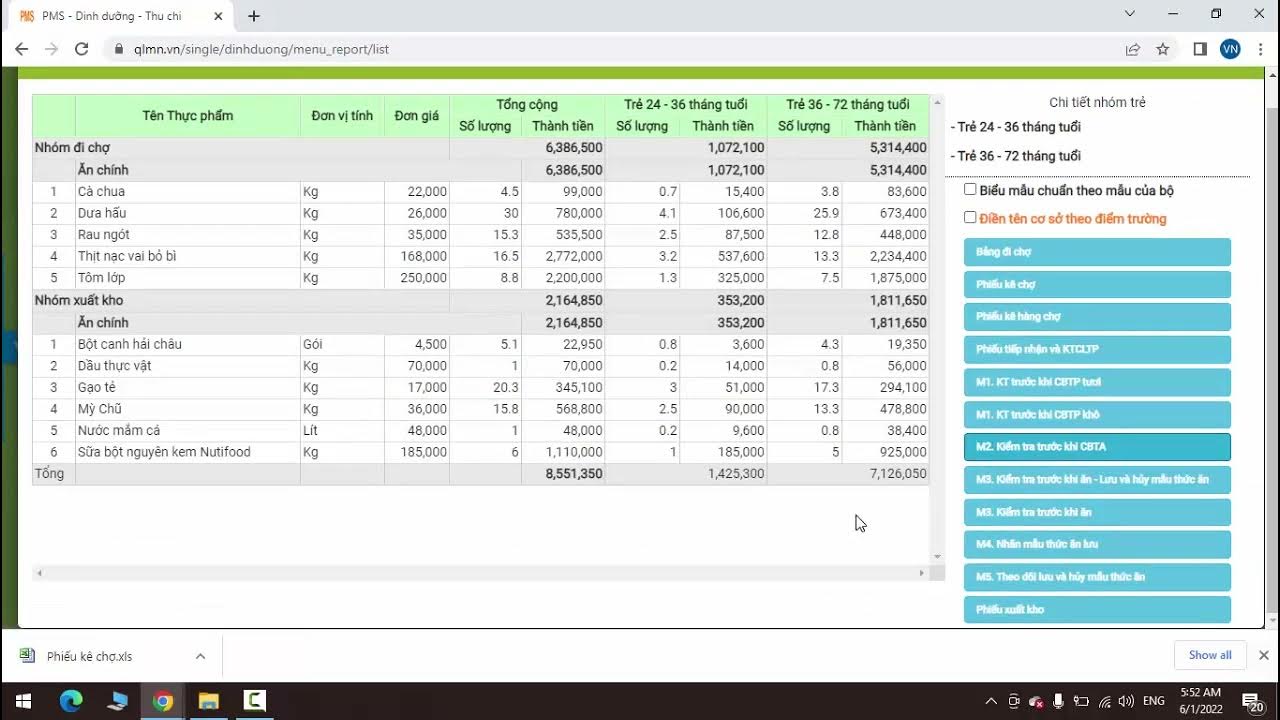The image size is (1280, 720).
Task: Tick Biểu mẫu chuẩn theo mẫu của bộ checkbox
Action: 970,189
